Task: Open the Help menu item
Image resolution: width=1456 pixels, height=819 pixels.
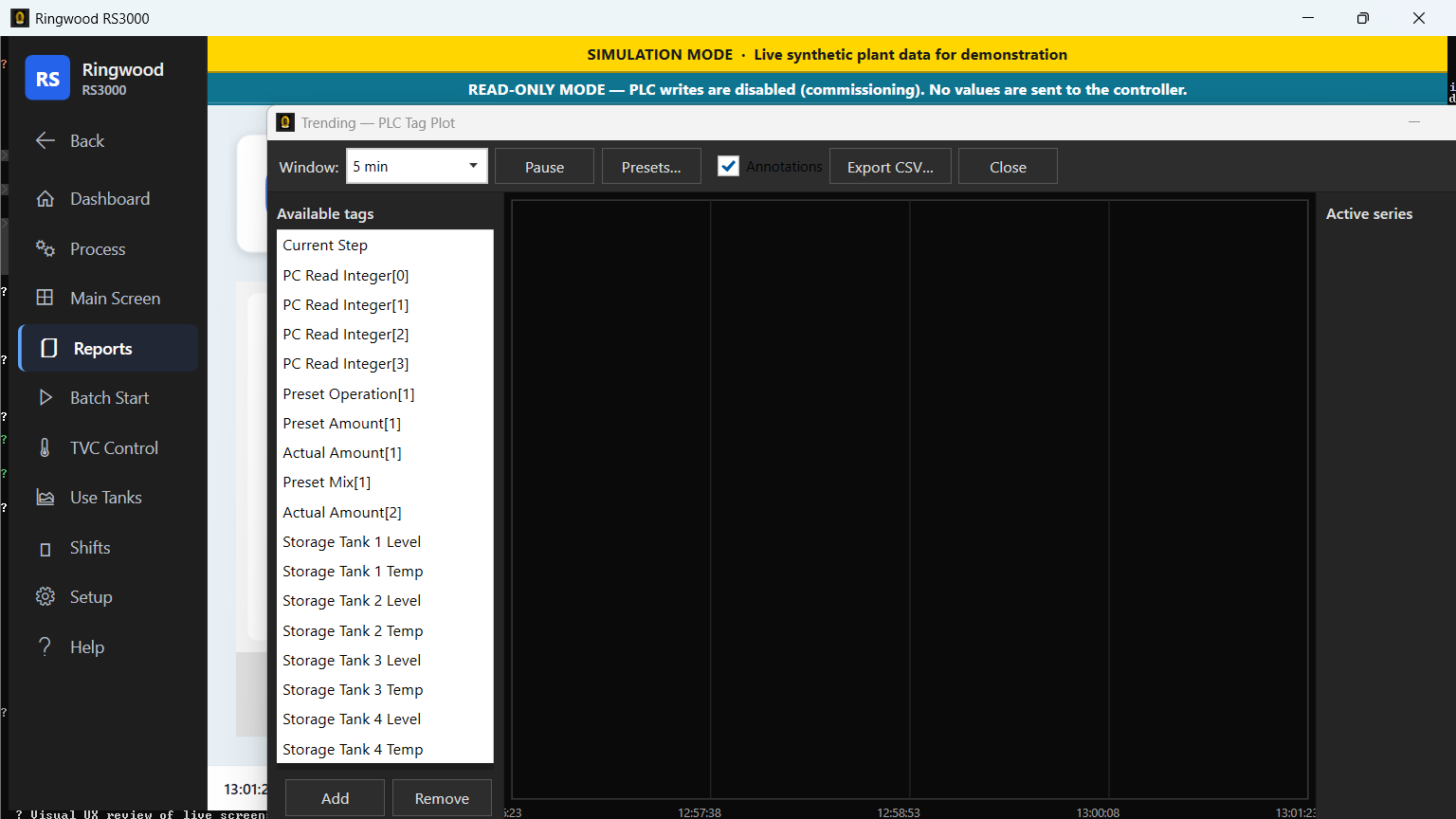Action: (x=108, y=646)
